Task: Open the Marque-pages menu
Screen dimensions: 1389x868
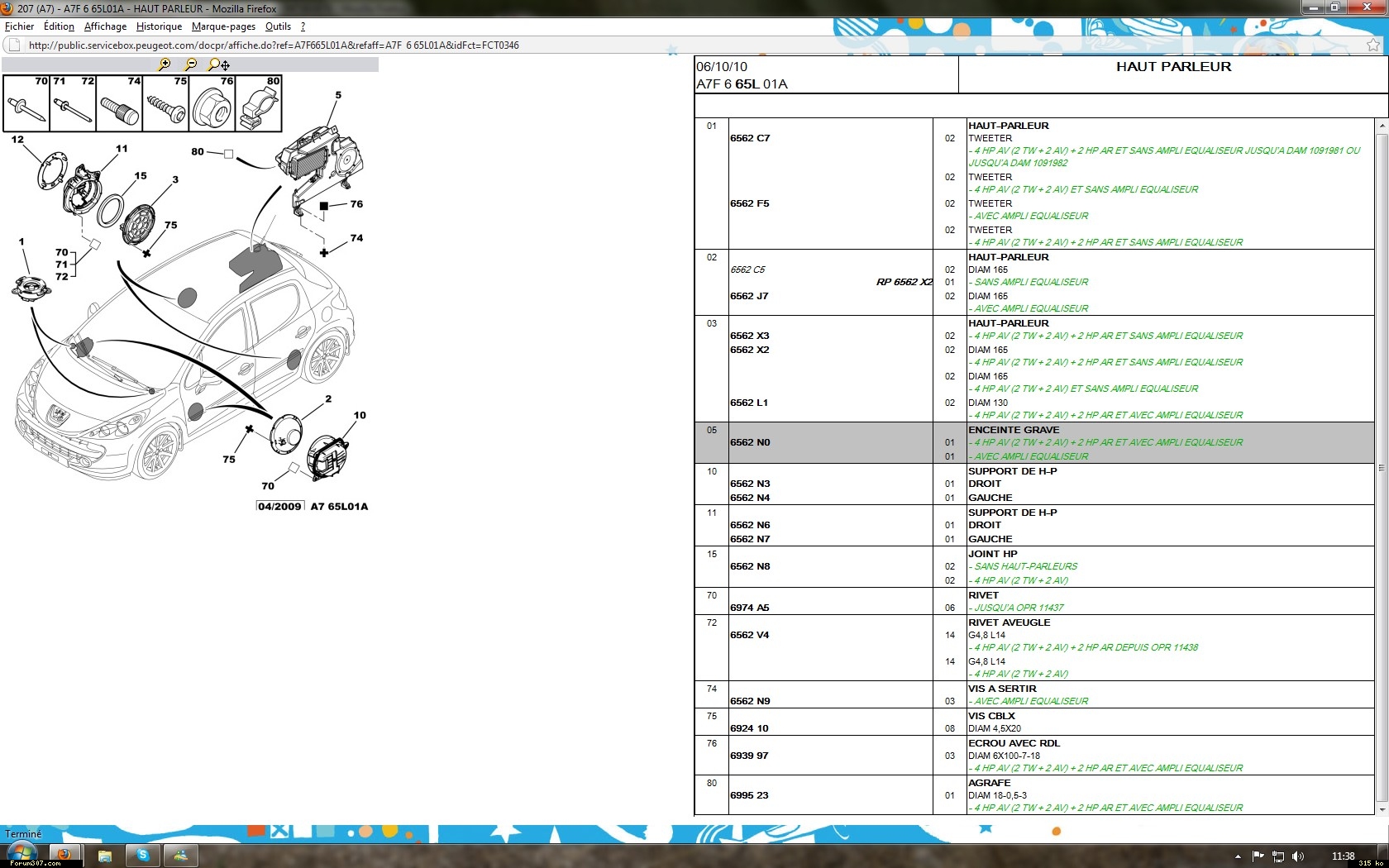Action: 223,26
